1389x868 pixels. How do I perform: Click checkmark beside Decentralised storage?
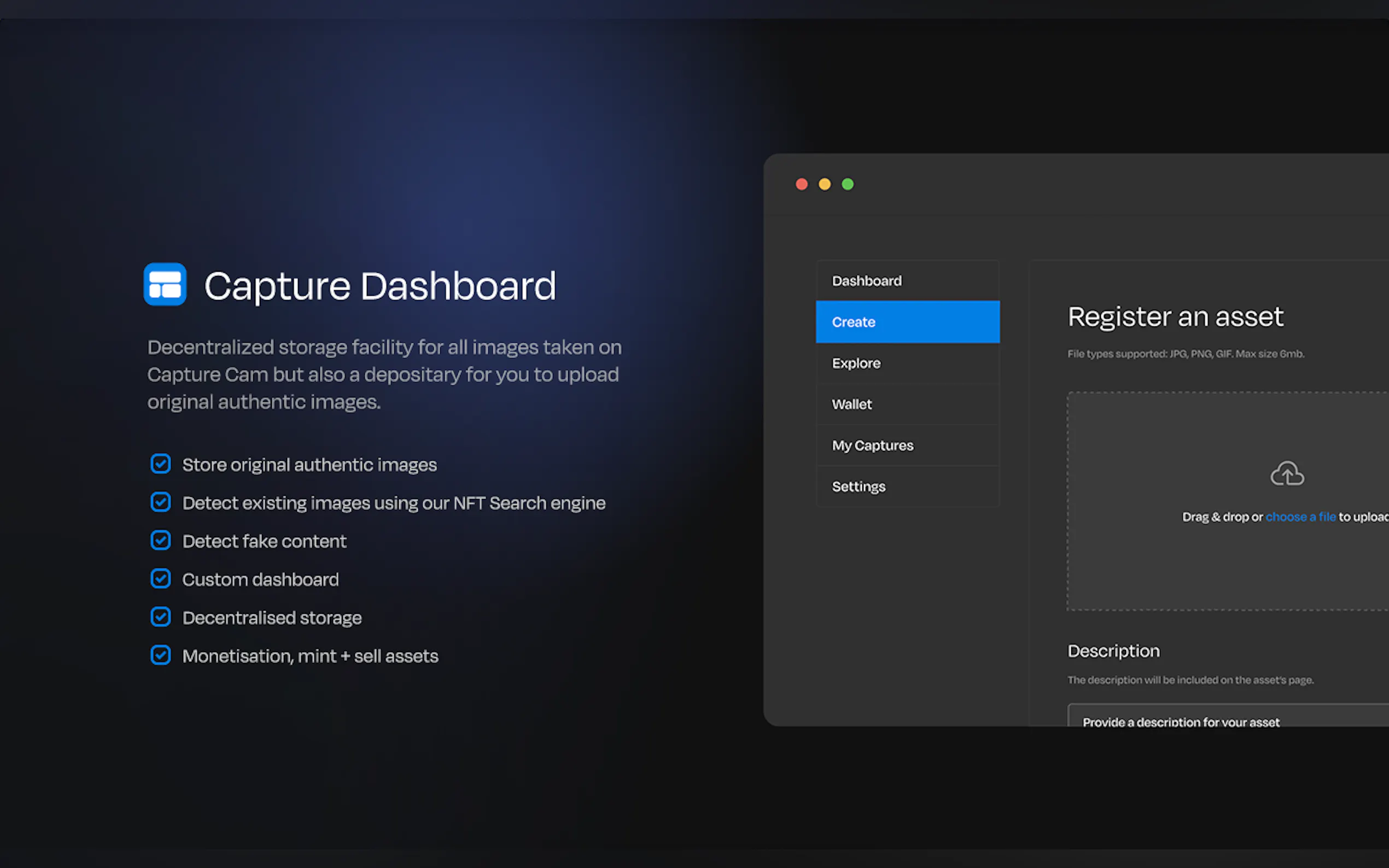tap(161, 617)
